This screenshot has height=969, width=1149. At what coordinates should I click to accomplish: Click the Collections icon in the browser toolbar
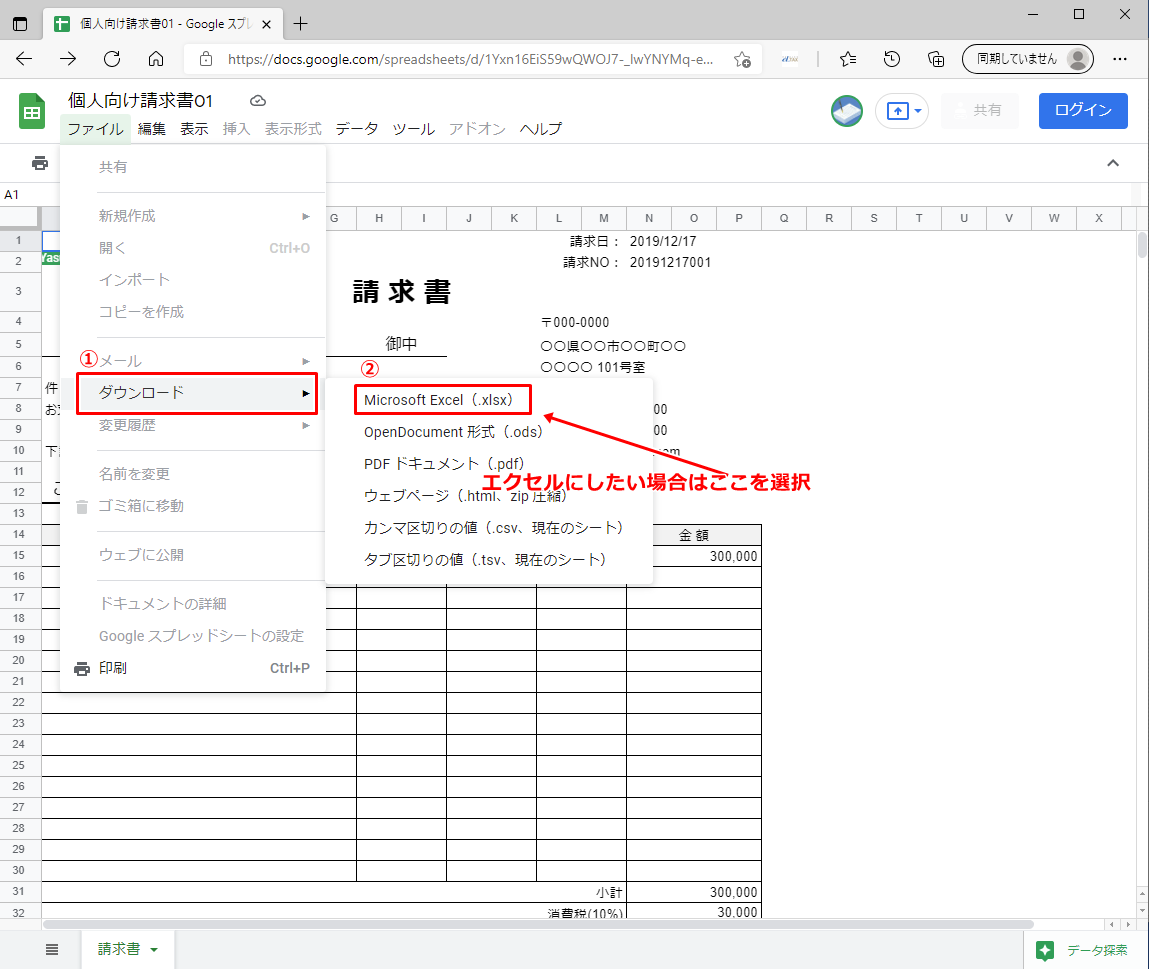[x=936, y=59]
